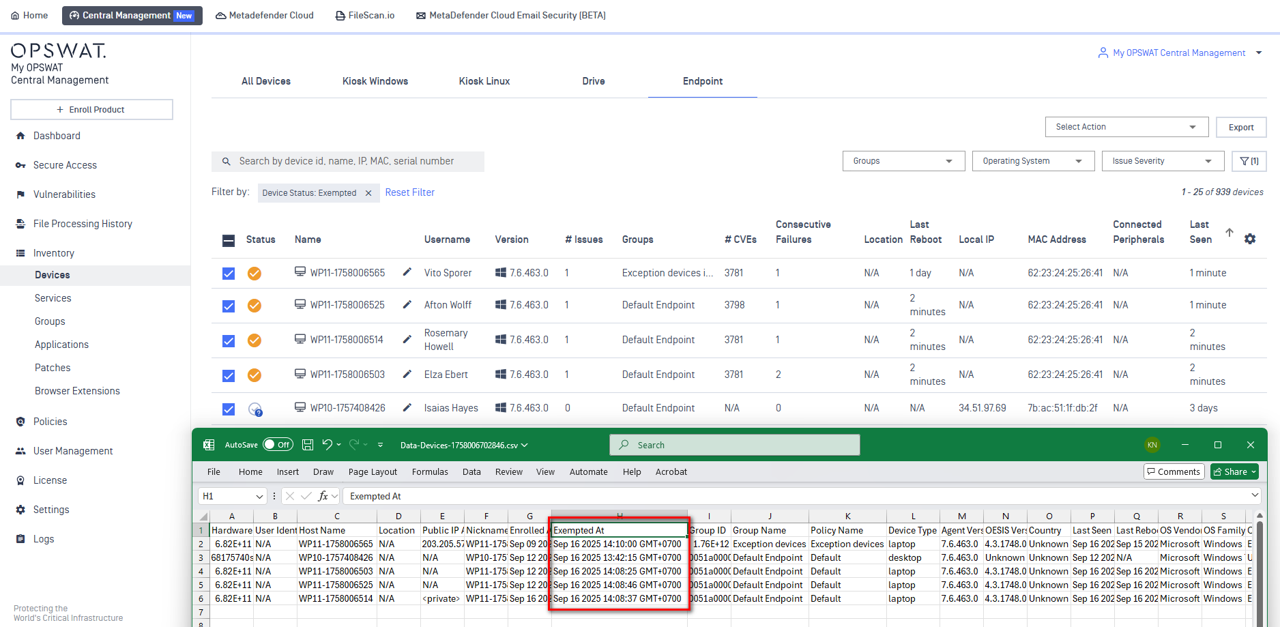Sort by Last Seen arrow icon

click(1229, 233)
